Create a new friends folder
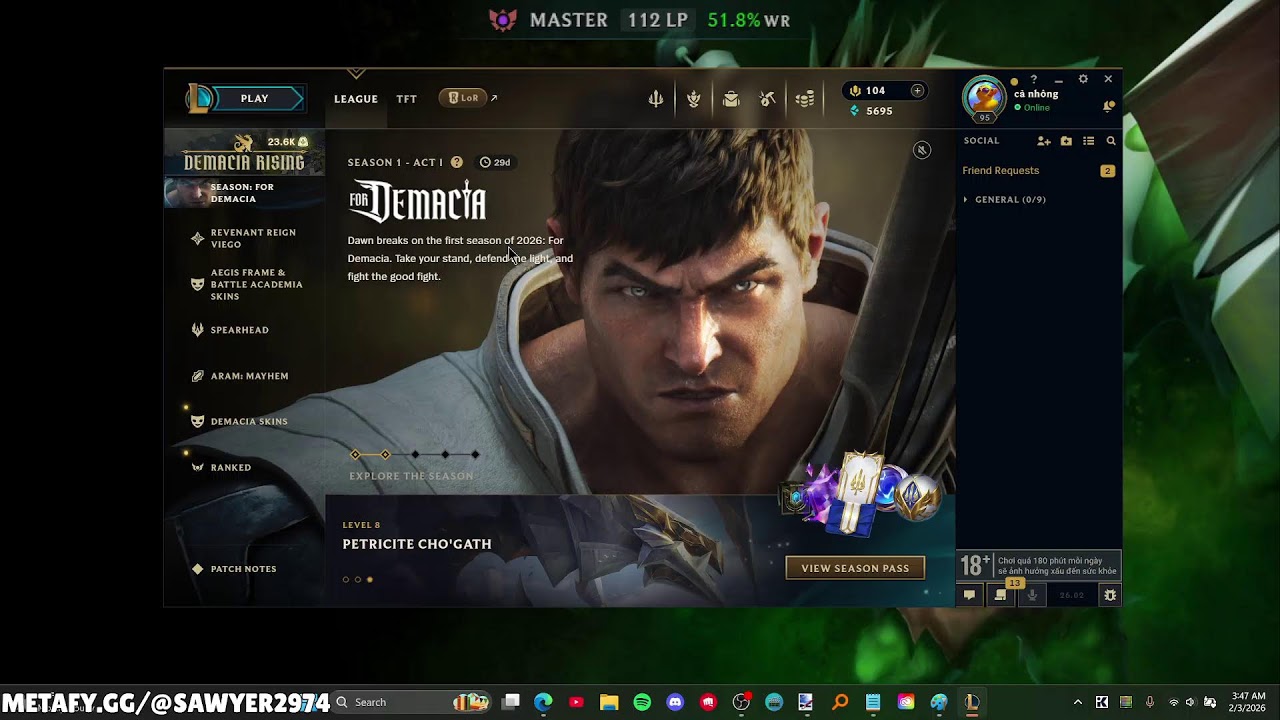Image resolution: width=1280 pixels, height=720 pixels. pyautogui.click(x=1066, y=141)
